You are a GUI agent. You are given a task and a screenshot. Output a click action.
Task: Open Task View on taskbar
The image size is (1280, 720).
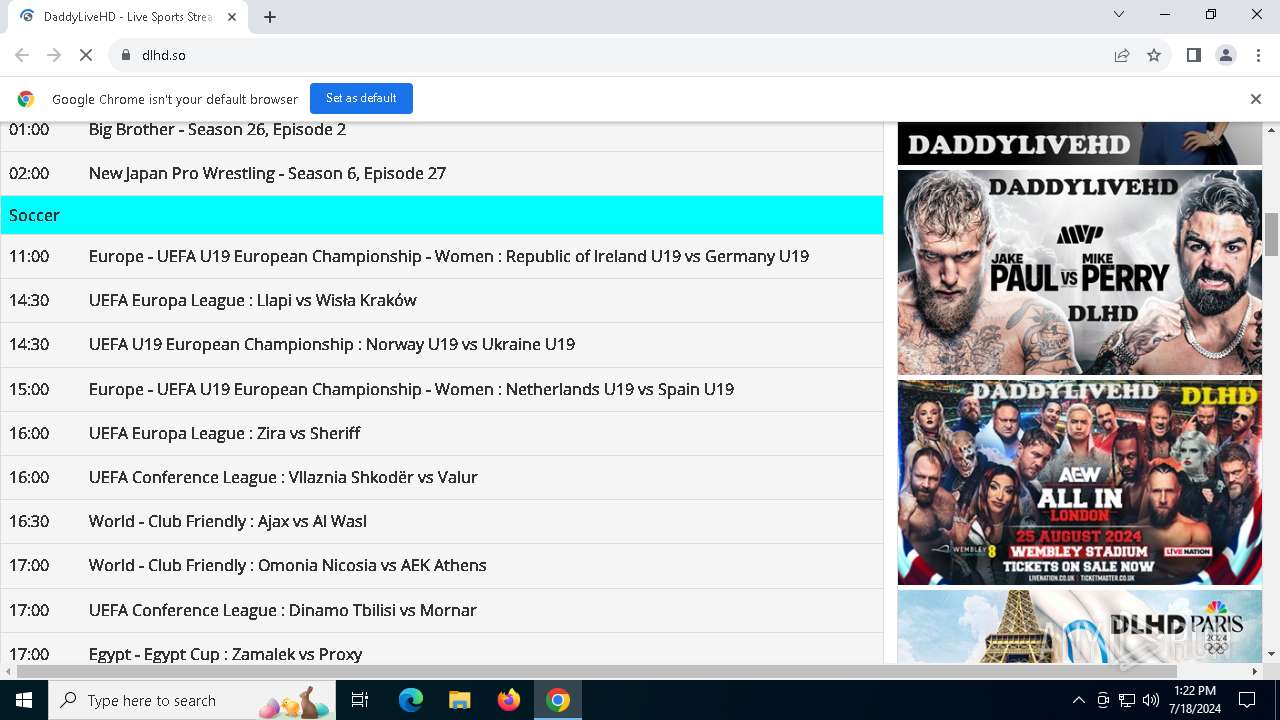(360, 700)
